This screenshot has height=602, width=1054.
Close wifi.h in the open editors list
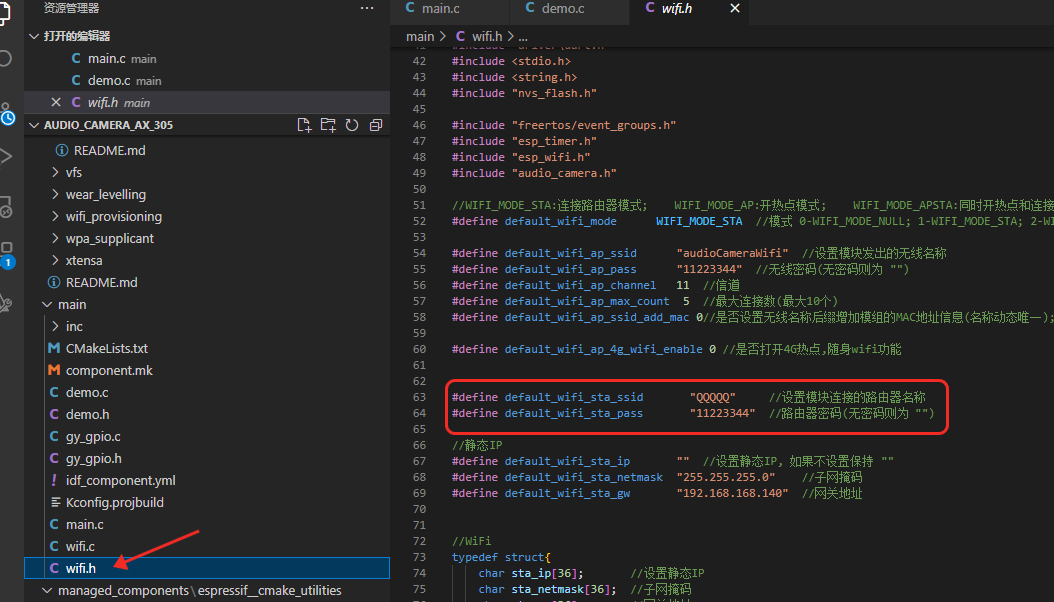click(x=56, y=102)
